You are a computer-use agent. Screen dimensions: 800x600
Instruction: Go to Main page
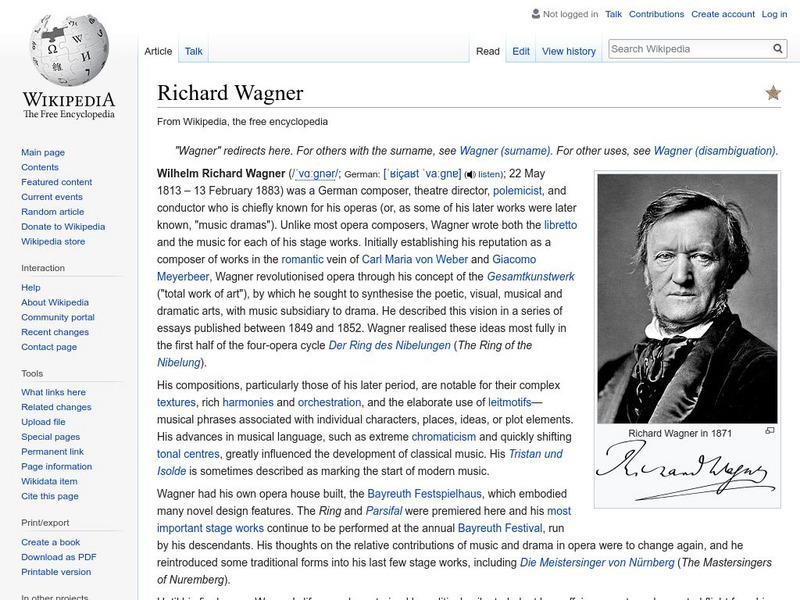43,152
